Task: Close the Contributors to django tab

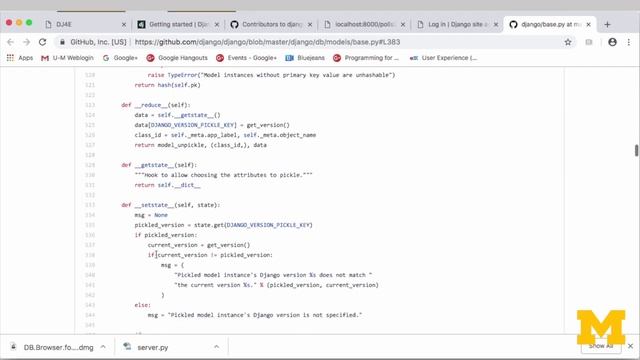Action: coord(310,24)
